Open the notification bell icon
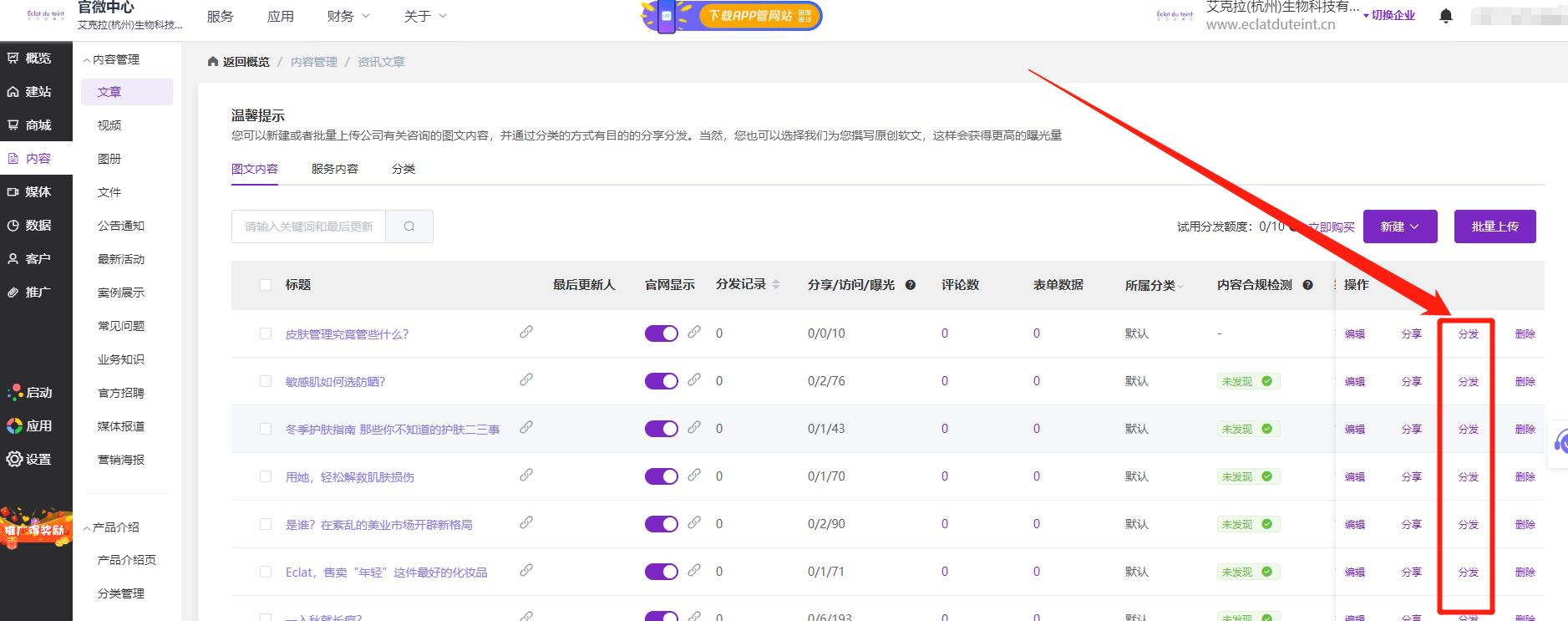This screenshot has height=621, width=1568. pos(1446,16)
